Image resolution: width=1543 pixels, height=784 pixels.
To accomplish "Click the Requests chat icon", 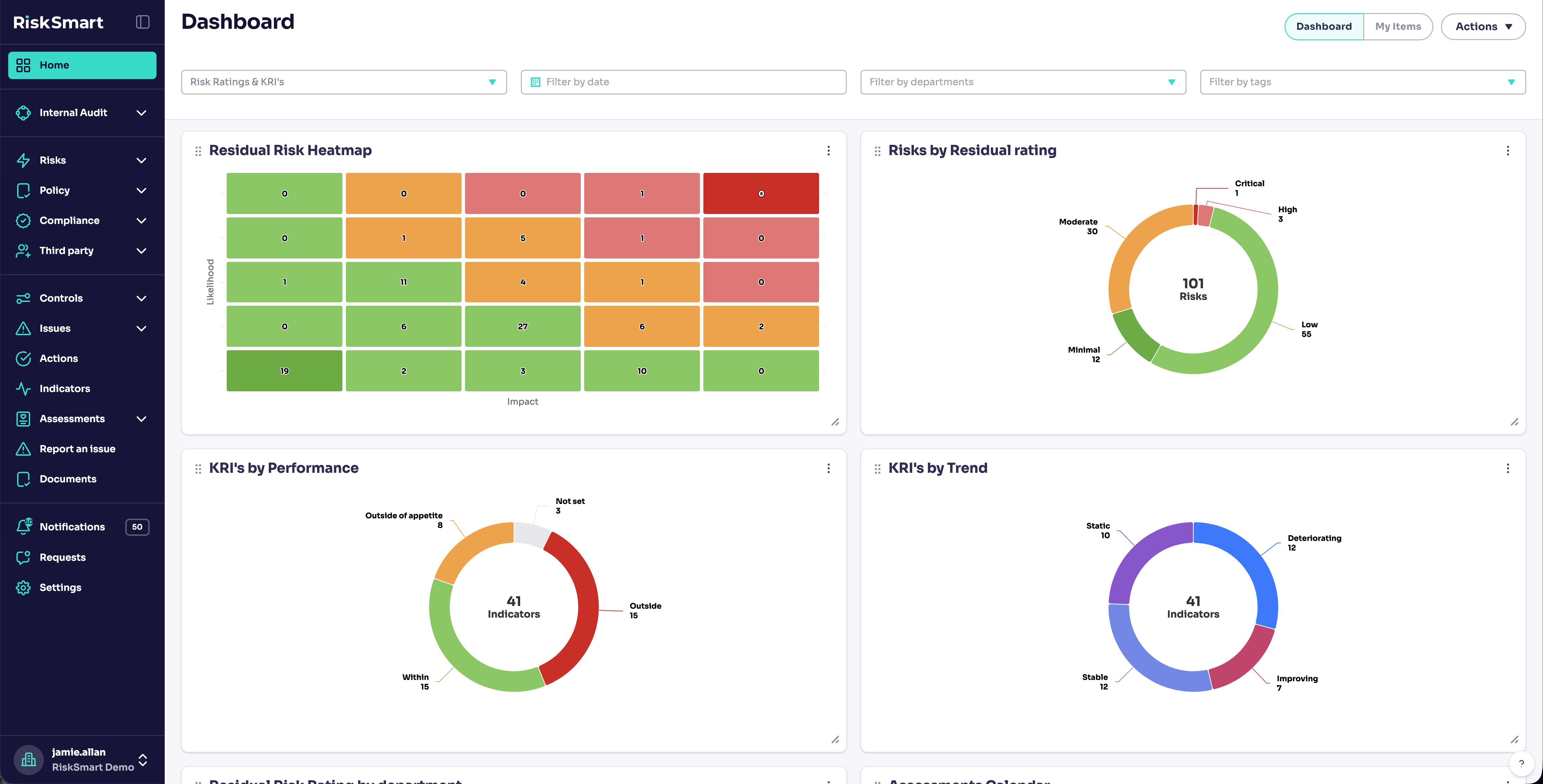I will coord(23,557).
